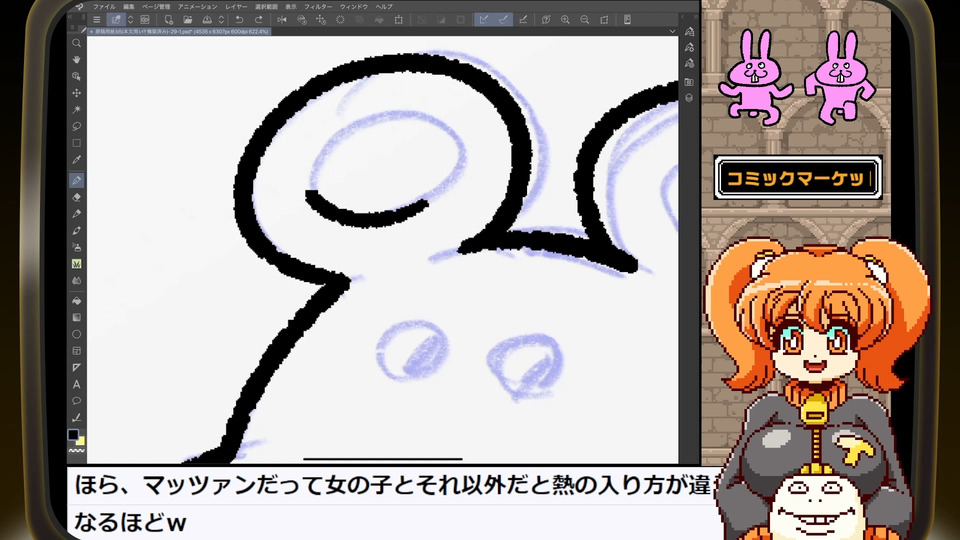The width and height of the screenshot is (960, 540).
Task: Expand the stepper beside CLIP STUDIO icon
Action: 130,20
